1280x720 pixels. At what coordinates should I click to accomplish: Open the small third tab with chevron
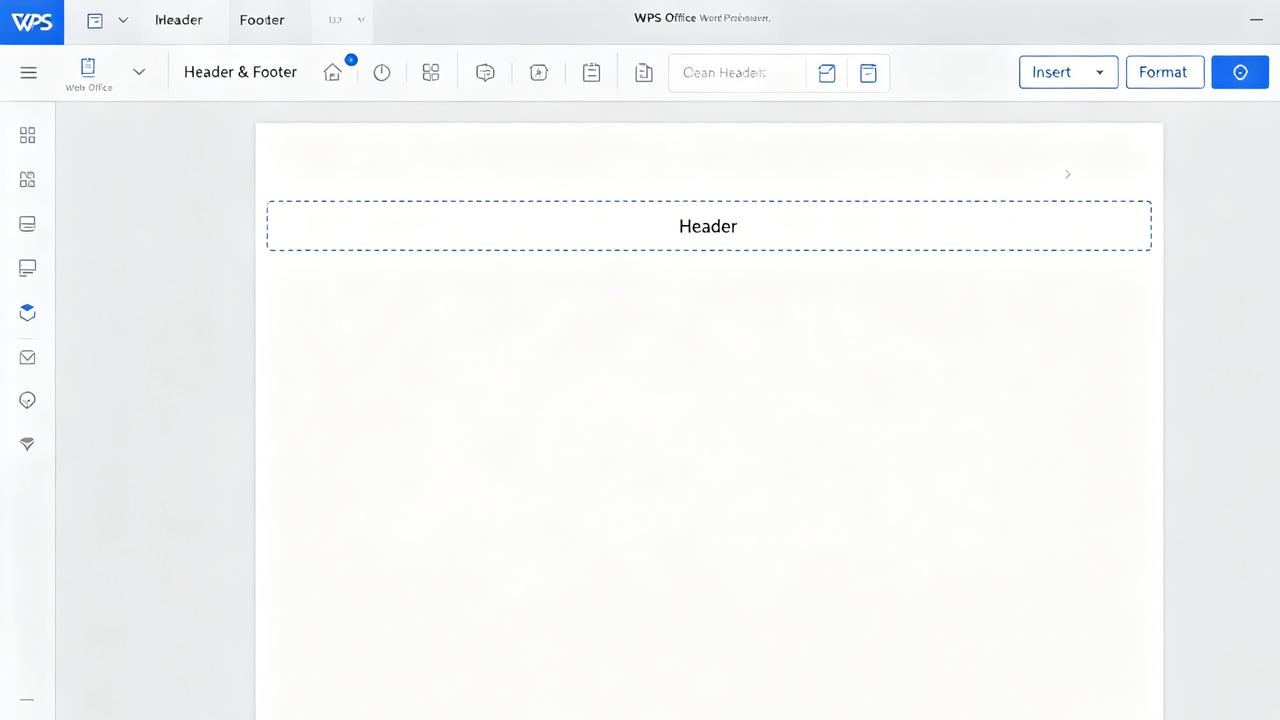point(343,20)
